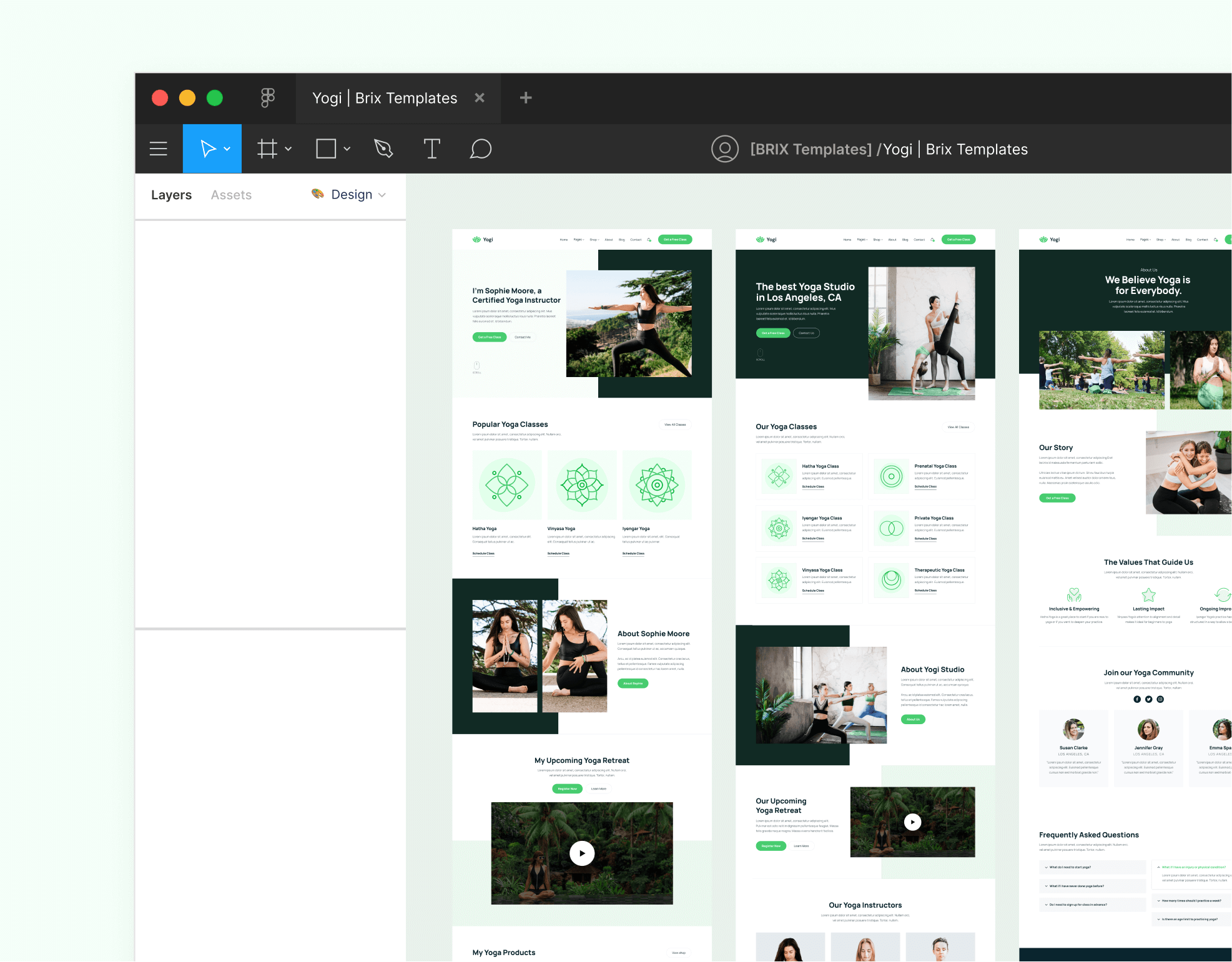1232x962 pixels.
Task: Close the Yogi | Brix Templates tab
Action: (480, 98)
